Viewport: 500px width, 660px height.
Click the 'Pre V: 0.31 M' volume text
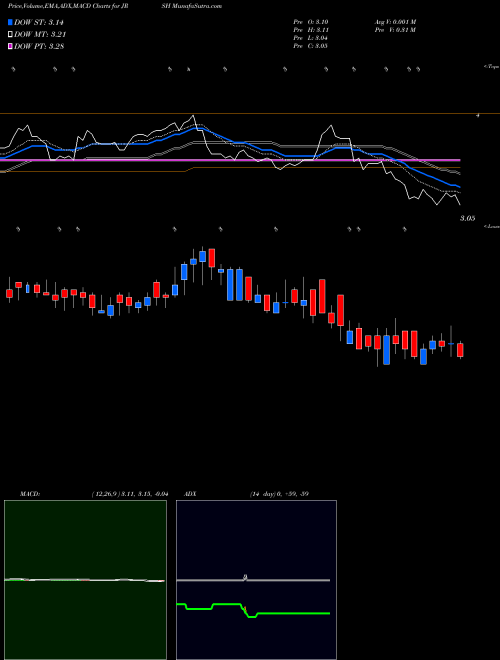coord(395,30)
